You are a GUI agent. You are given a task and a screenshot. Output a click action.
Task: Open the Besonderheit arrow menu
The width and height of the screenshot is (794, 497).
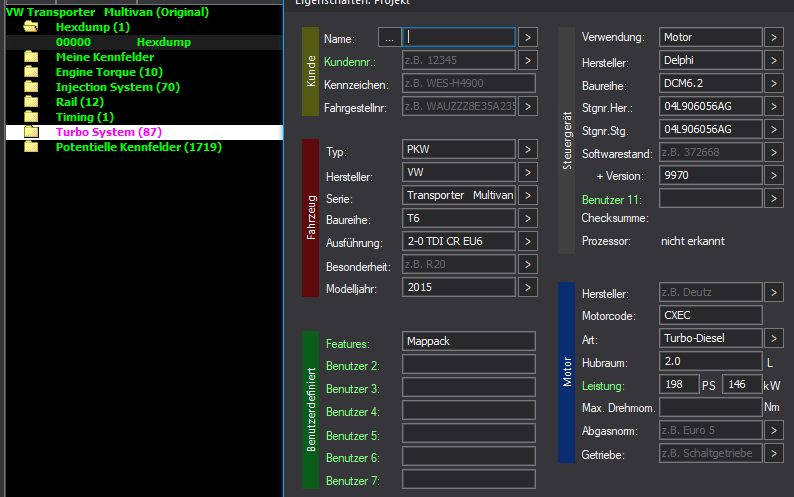(528, 264)
